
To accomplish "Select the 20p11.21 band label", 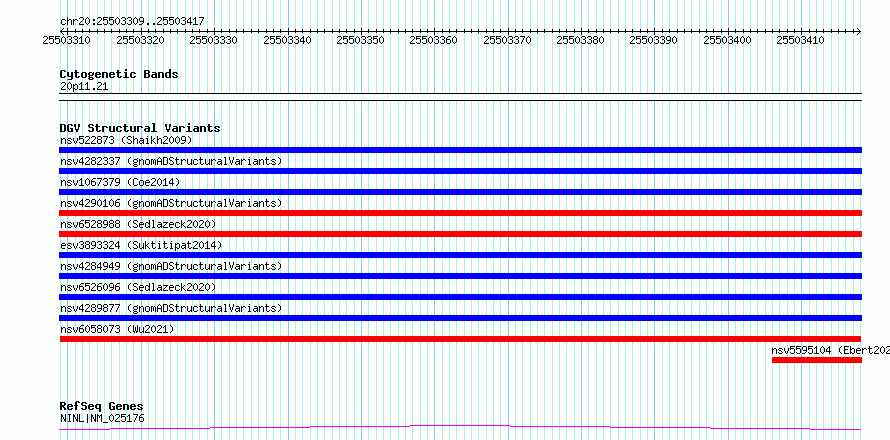I will pos(84,87).
